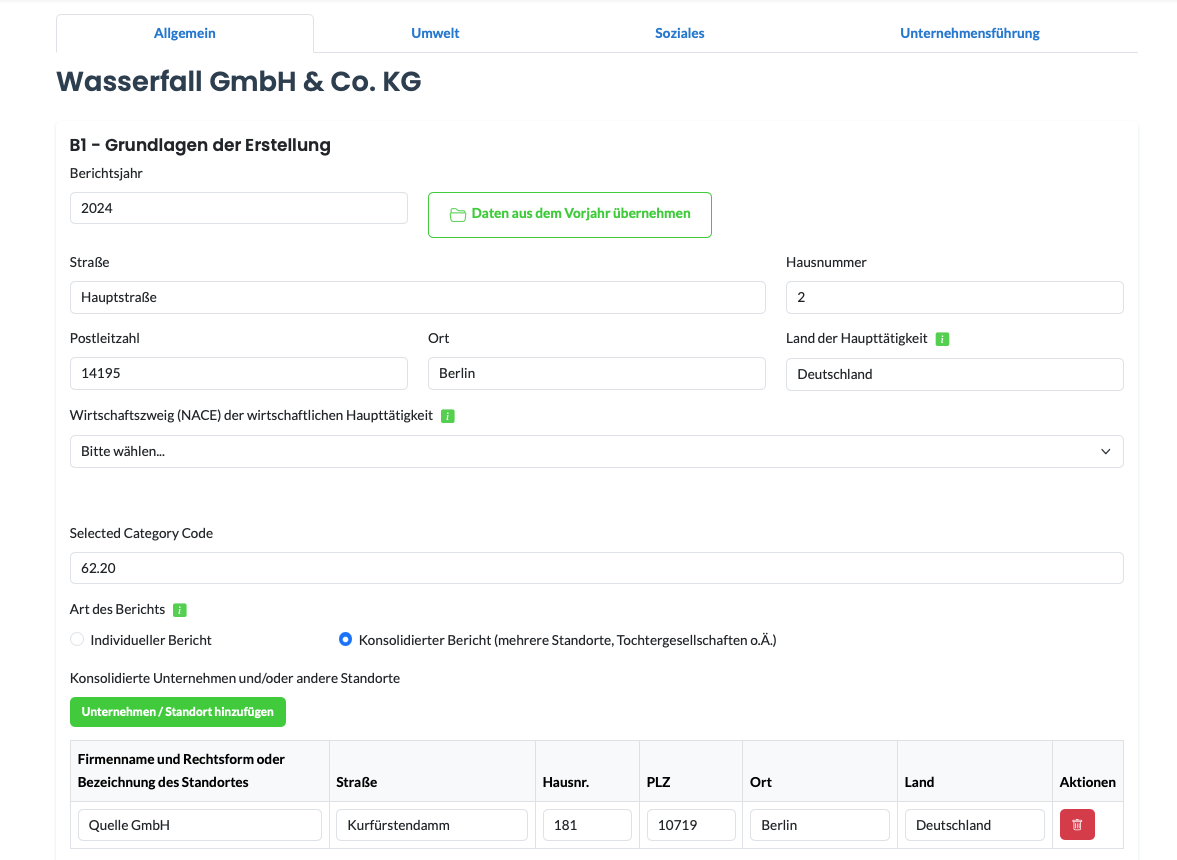Open the Wirtschaftszweig NACE dropdown
The width and height of the screenshot is (1177, 860).
click(x=596, y=451)
